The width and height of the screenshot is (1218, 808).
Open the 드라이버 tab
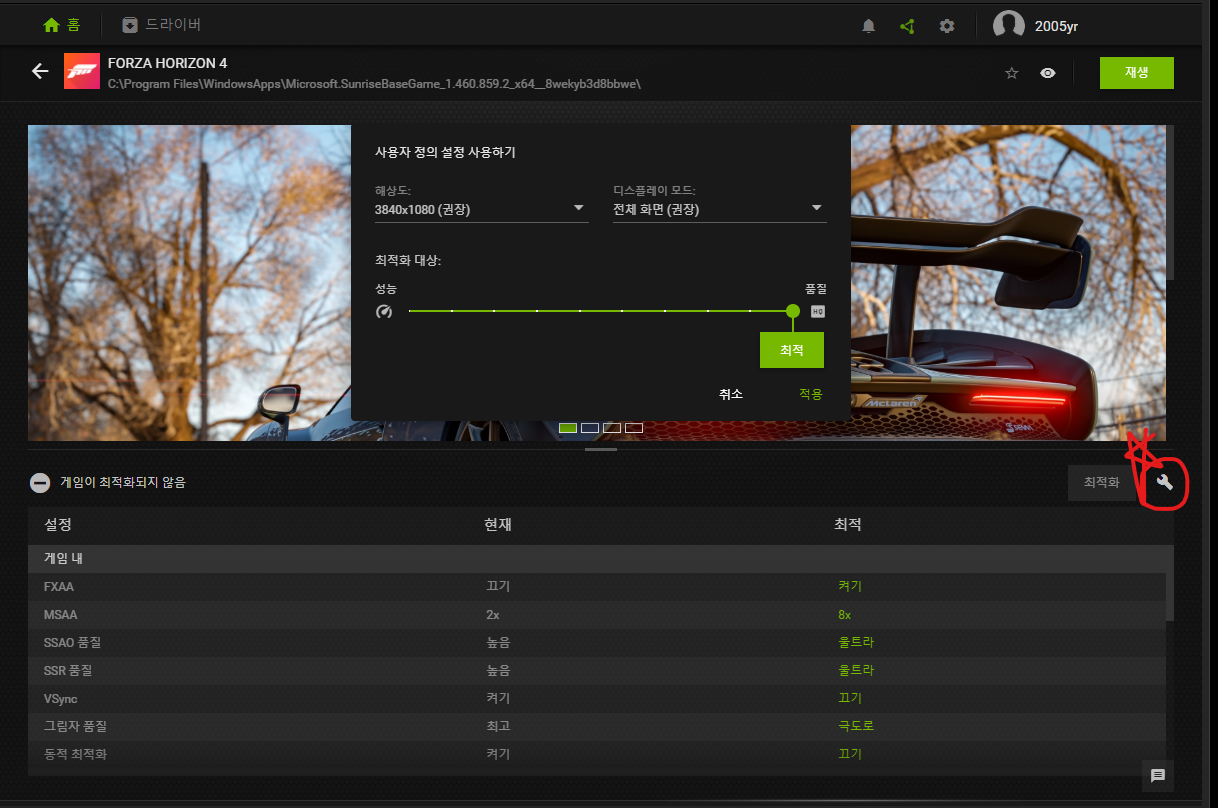tap(161, 25)
